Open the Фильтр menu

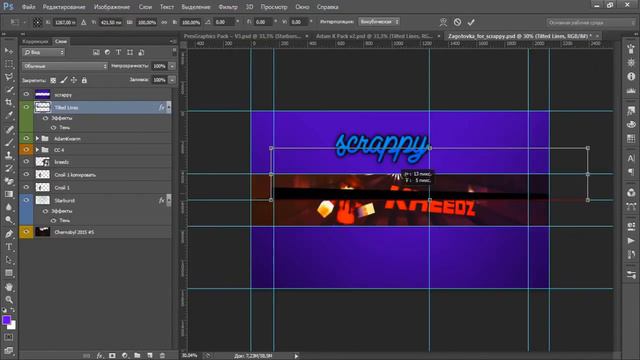pyautogui.click(x=227, y=7)
